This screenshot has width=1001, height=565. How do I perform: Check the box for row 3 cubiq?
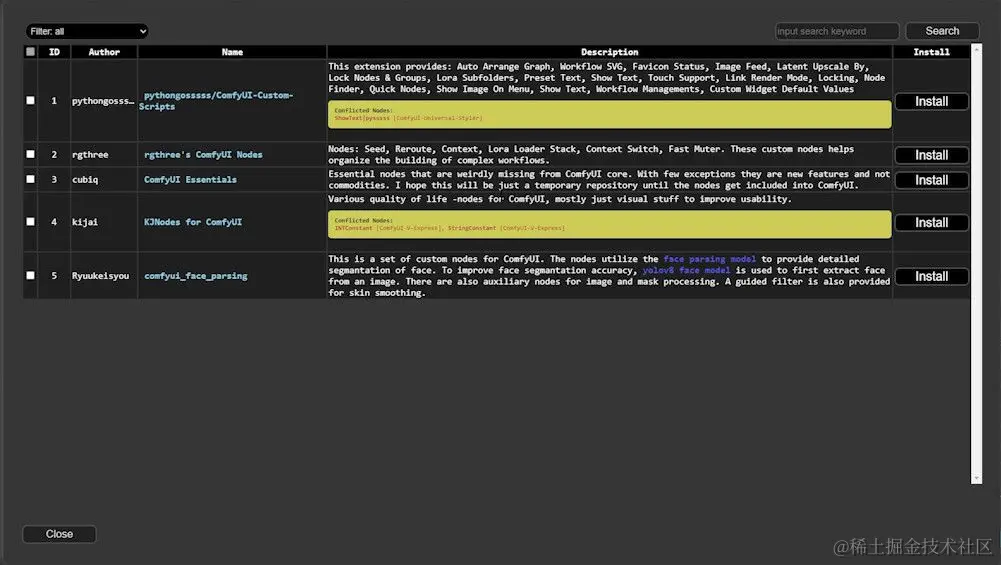[30, 179]
